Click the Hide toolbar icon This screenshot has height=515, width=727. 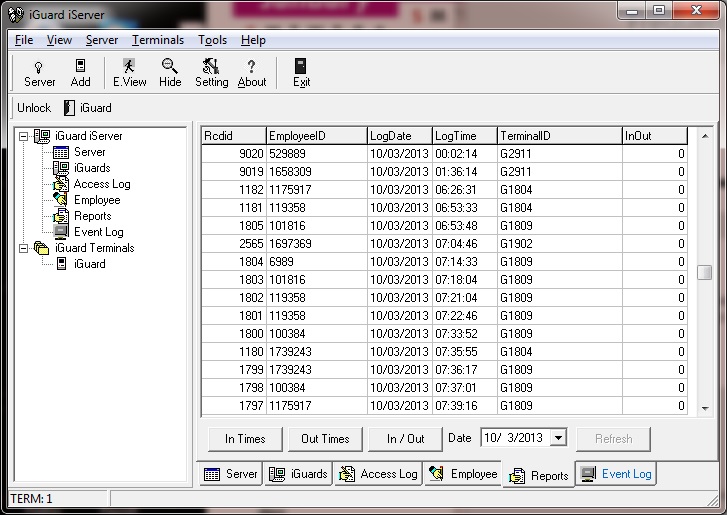169,66
